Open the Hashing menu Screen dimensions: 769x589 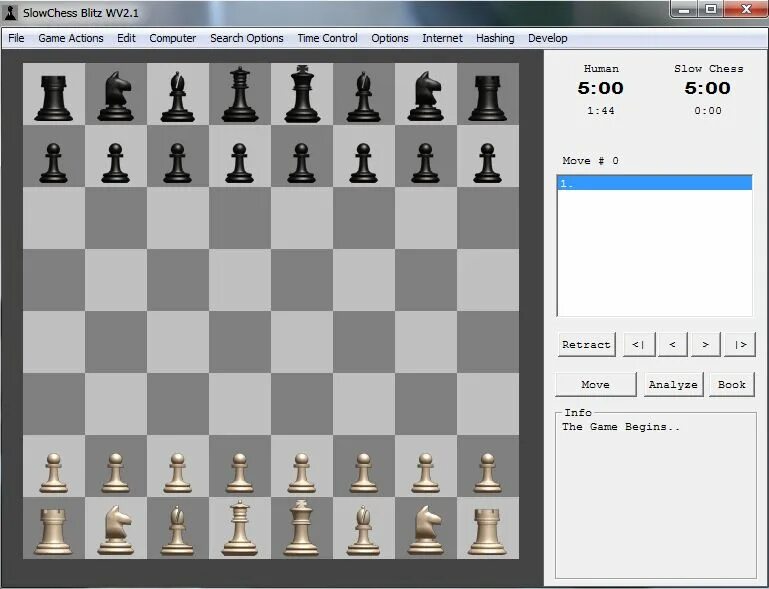[x=495, y=38]
